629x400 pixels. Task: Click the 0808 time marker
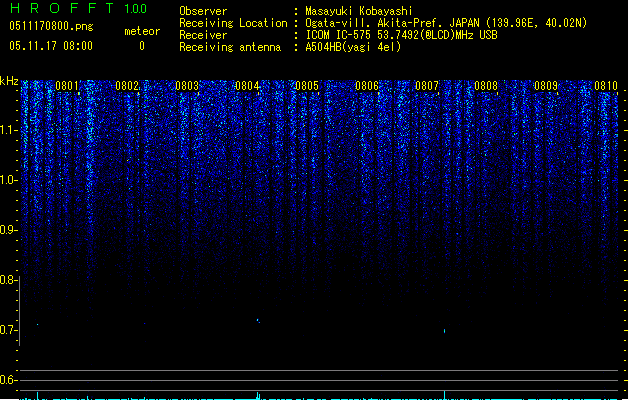point(486,86)
